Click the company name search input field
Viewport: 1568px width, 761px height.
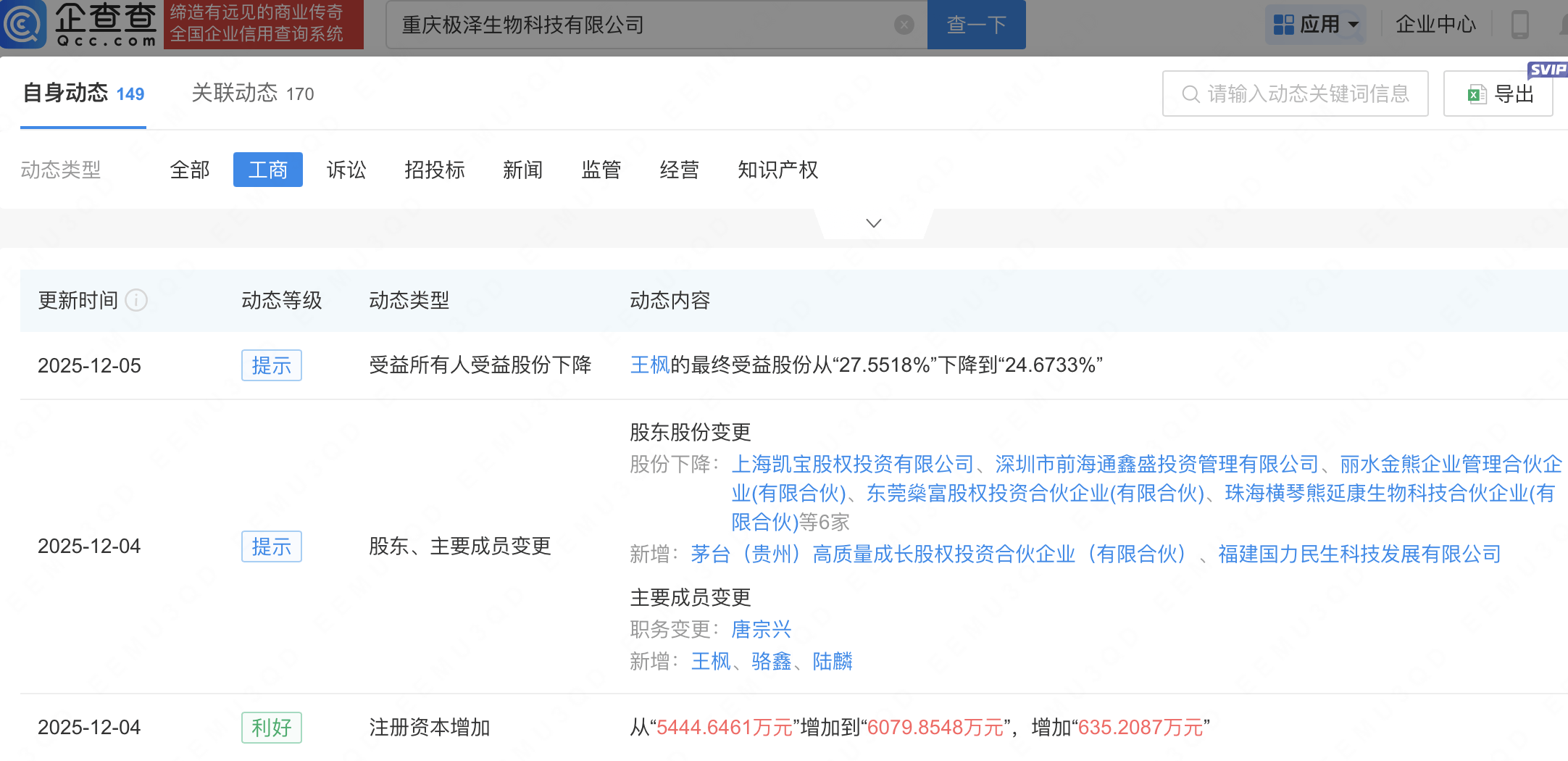coord(645,25)
